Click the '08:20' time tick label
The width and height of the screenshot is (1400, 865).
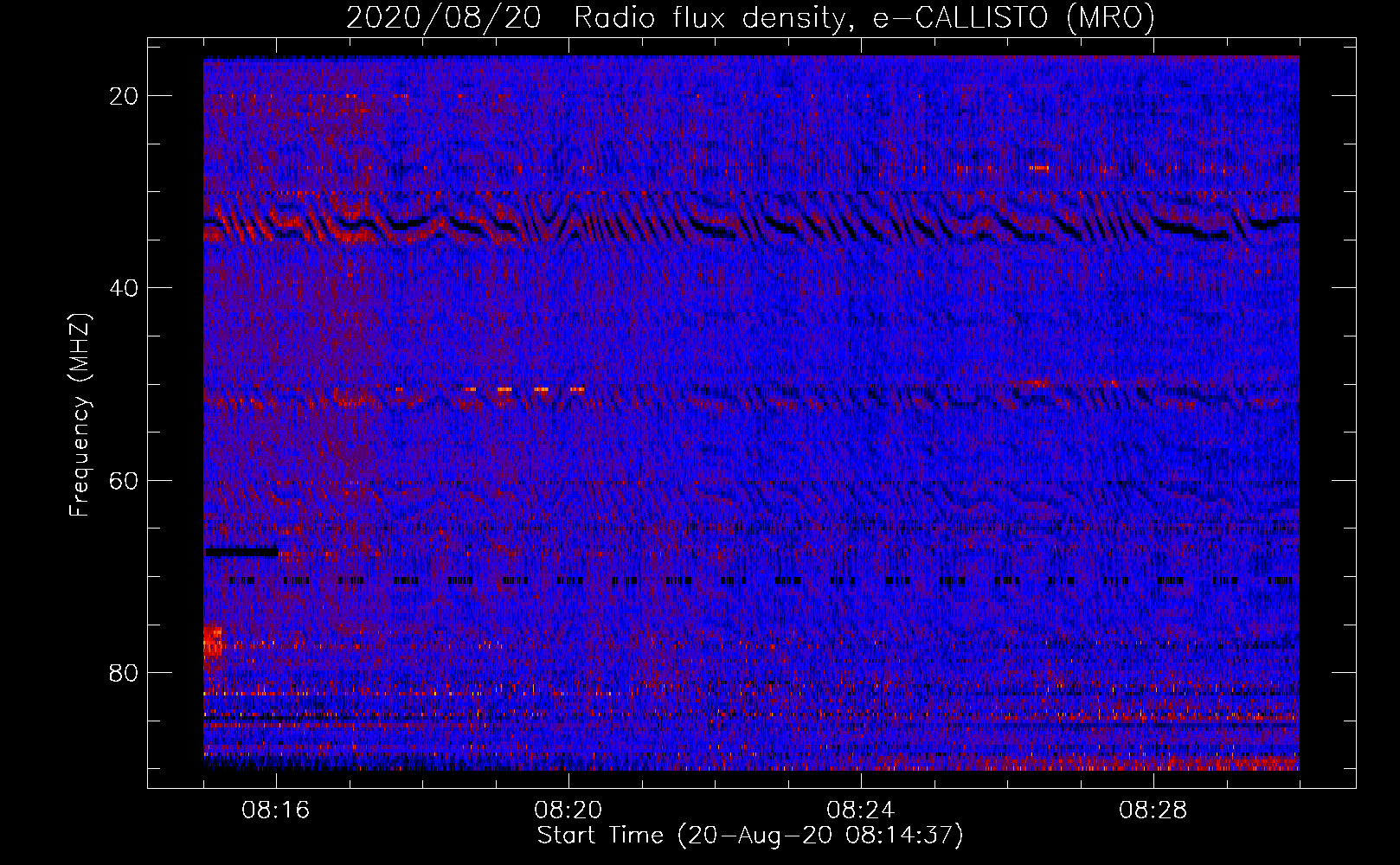568,811
